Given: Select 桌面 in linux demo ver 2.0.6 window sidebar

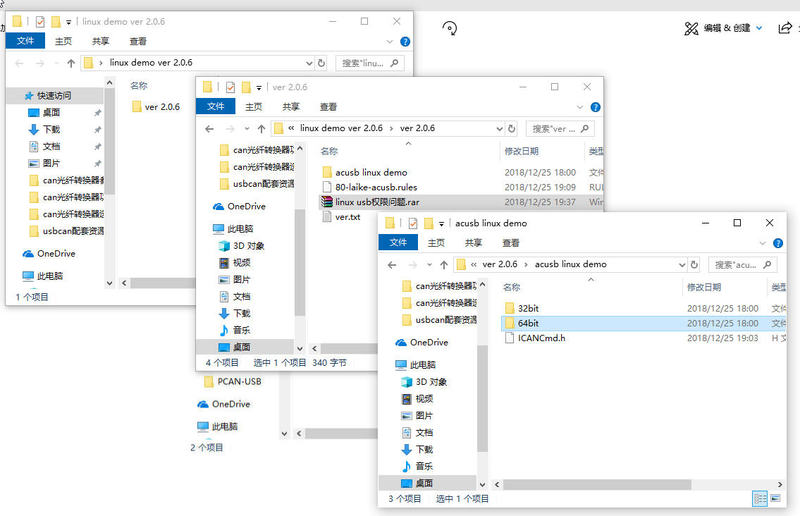Looking at the screenshot, I should 44,112.
